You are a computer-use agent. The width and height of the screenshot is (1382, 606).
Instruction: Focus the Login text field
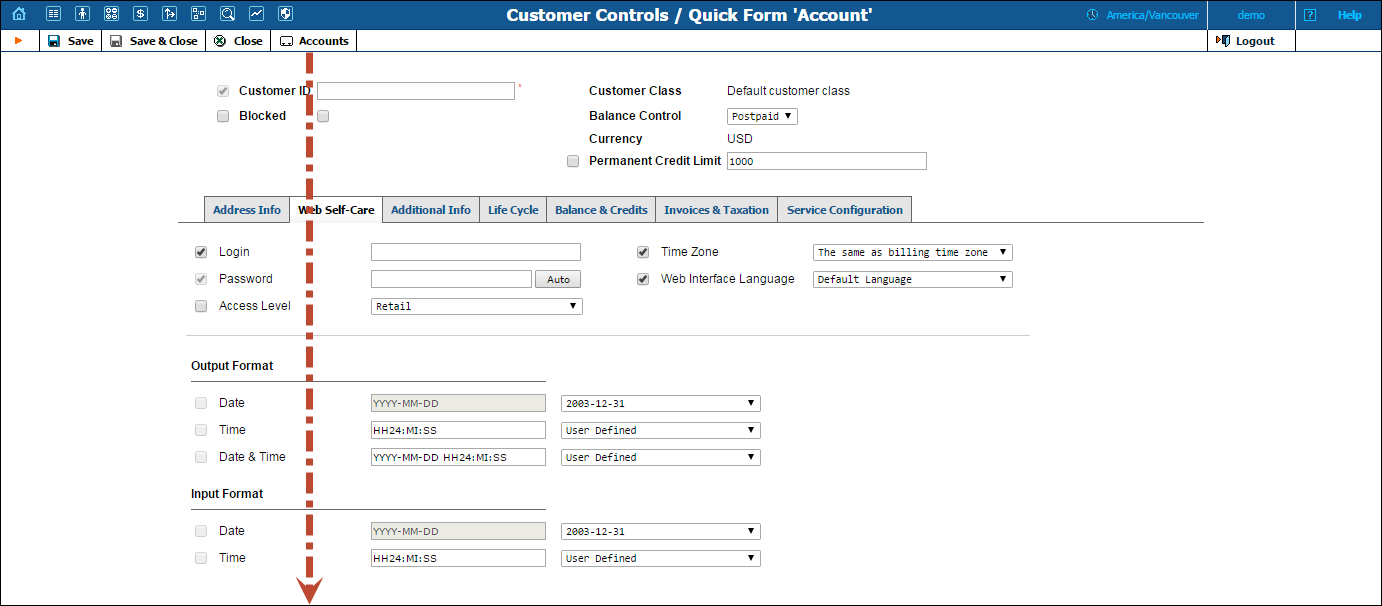point(476,252)
